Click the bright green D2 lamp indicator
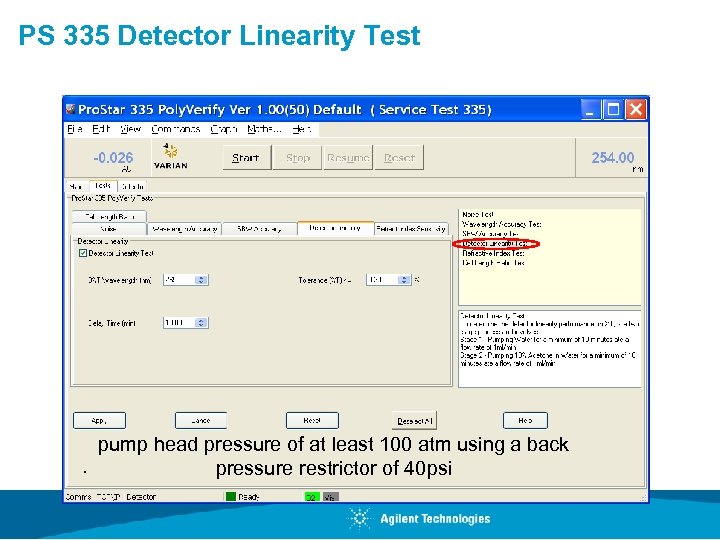 coord(312,497)
